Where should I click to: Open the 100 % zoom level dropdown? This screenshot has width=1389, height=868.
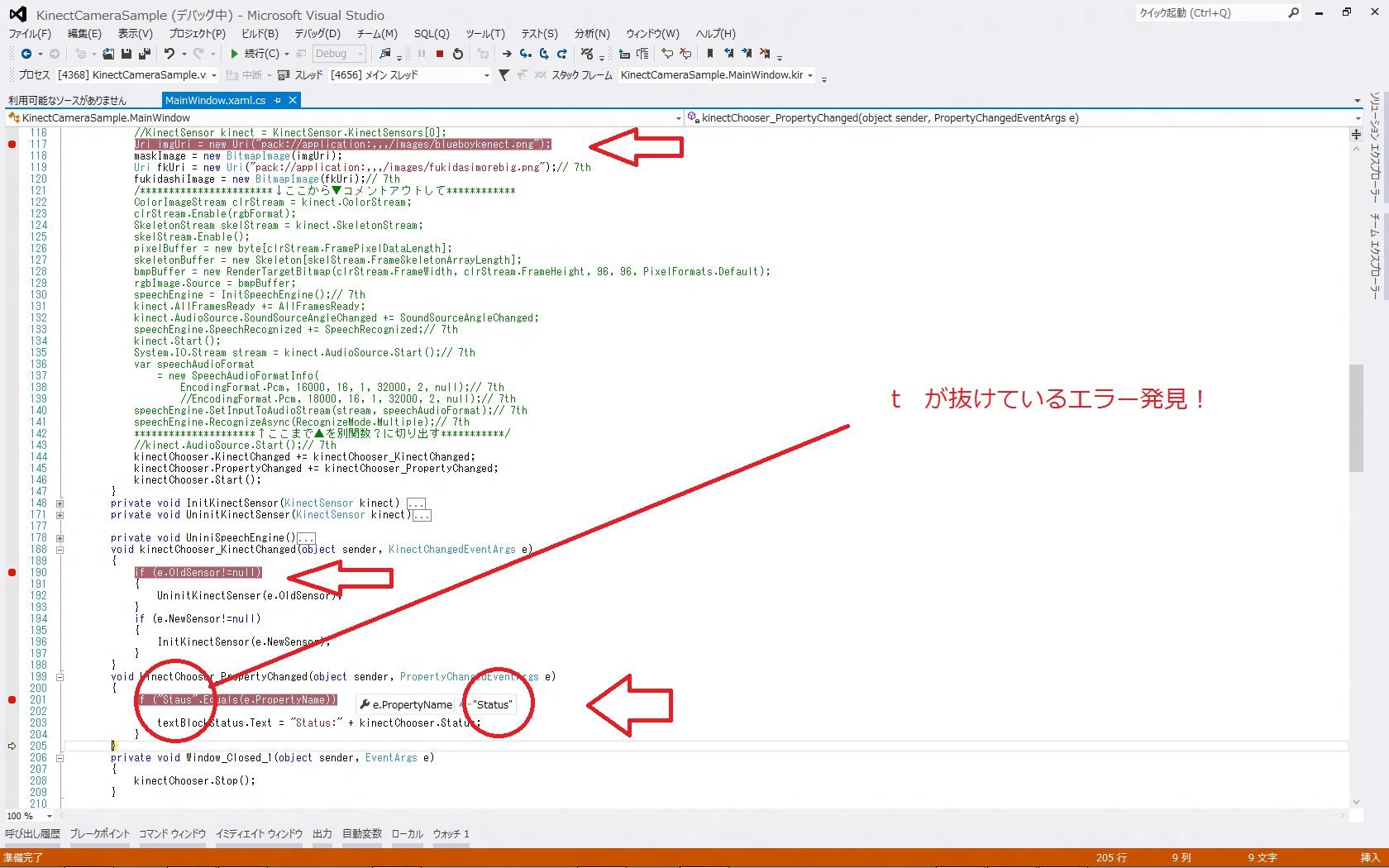click(x=29, y=816)
